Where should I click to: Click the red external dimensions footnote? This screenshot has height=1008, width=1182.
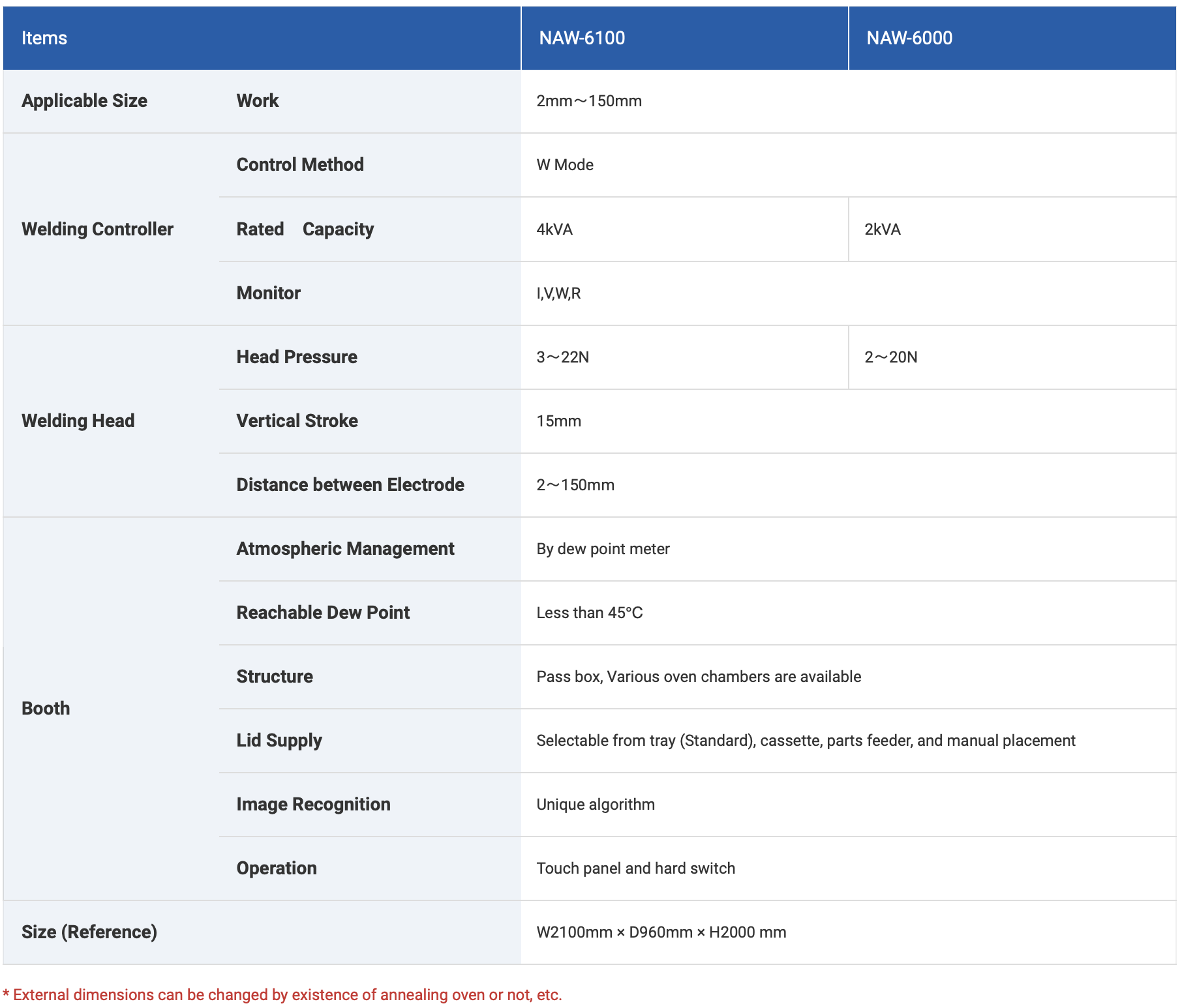[282, 995]
